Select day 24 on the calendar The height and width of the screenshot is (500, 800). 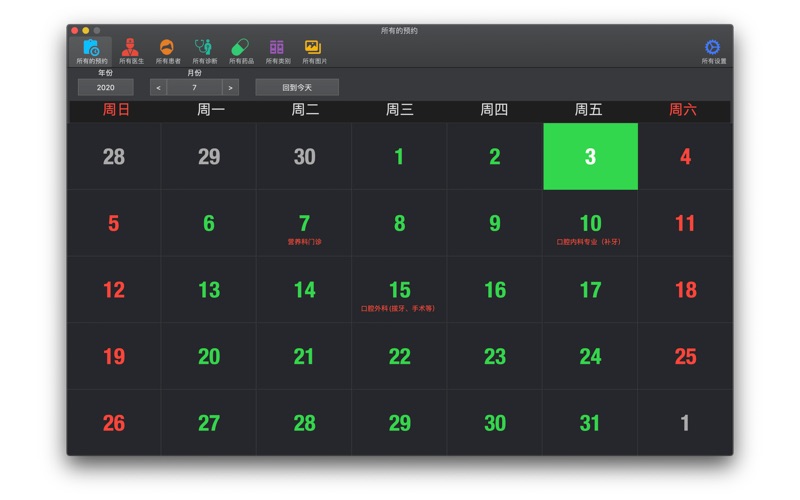pyautogui.click(x=590, y=356)
